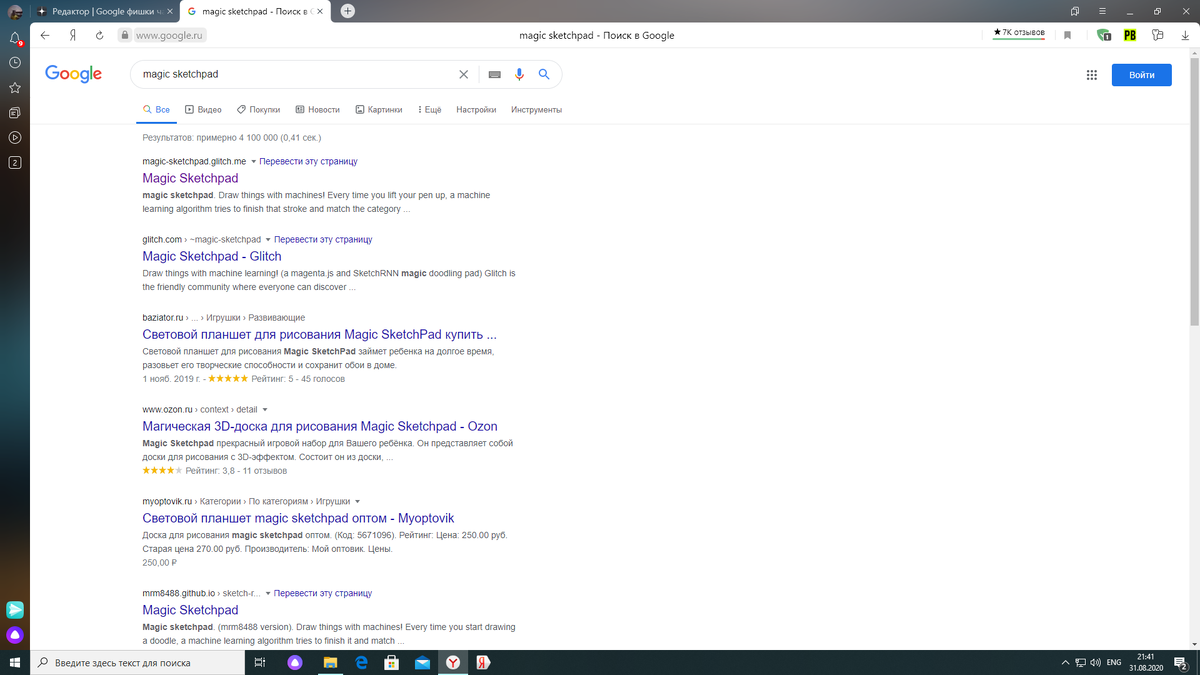Image resolution: width=1200 pixels, height=675 pixels.
Task: Click Войти sign-in button
Action: pyautogui.click(x=1141, y=75)
